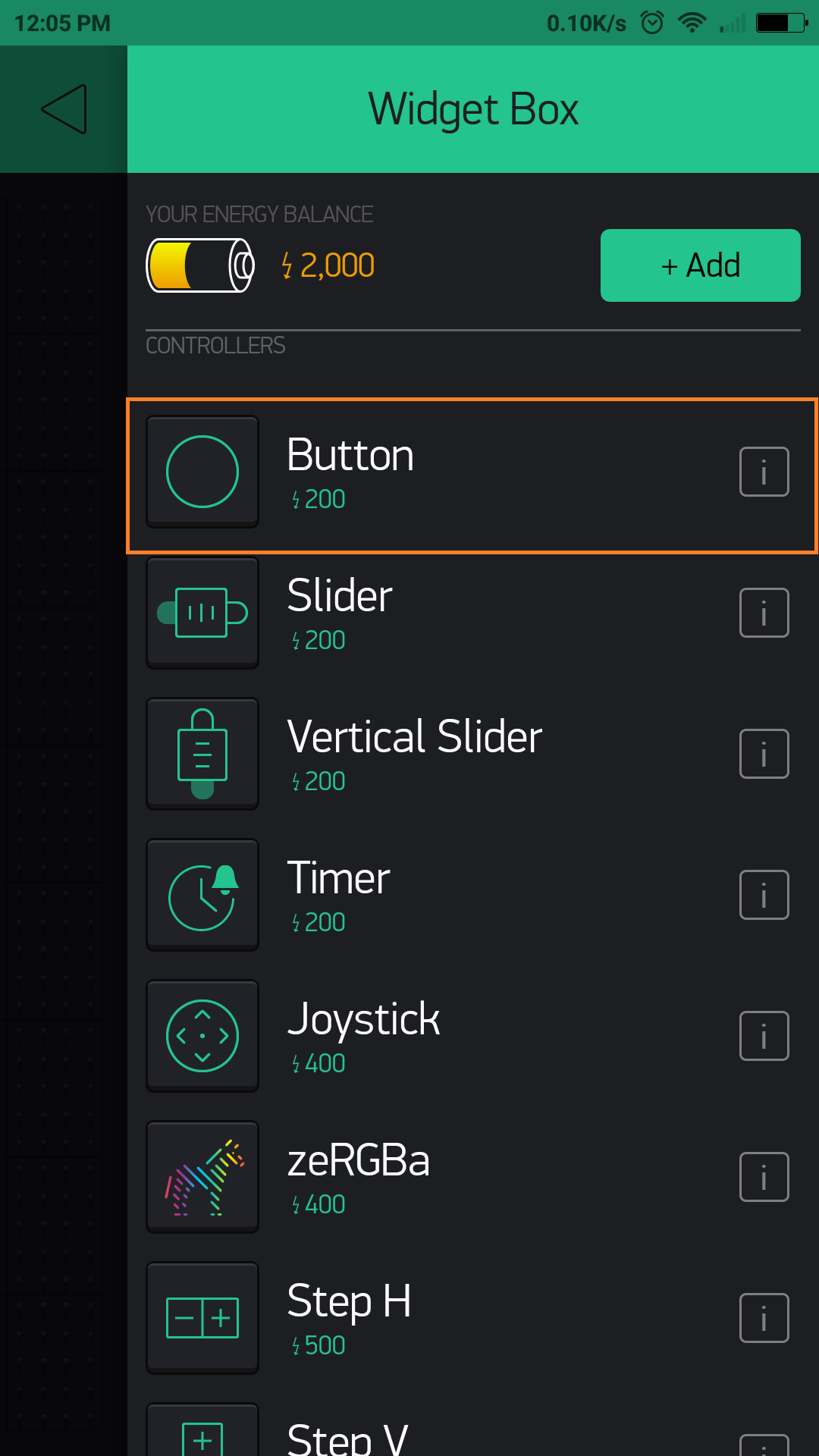Screen dimensions: 819x1456
Task: Open info for the Step H widget
Action: [764, 1317]
